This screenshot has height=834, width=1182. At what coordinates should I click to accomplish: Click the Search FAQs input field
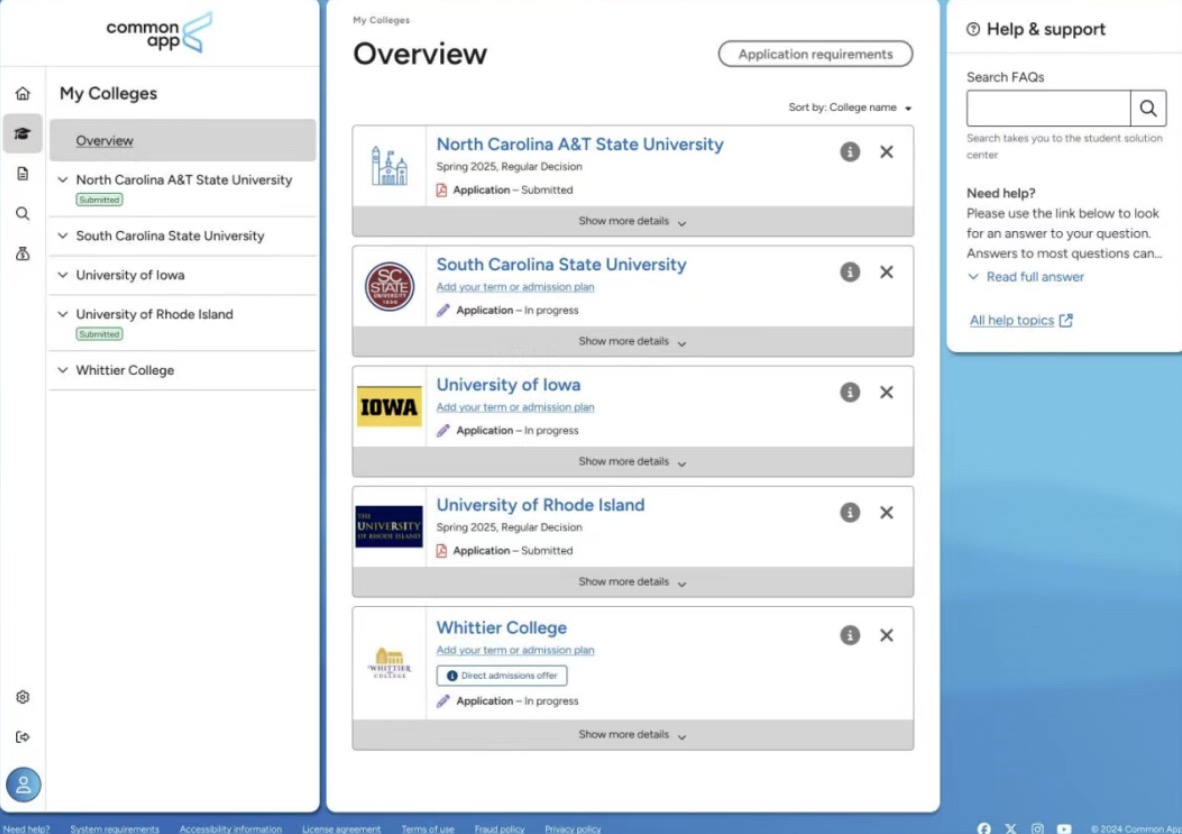(1049, 109)
